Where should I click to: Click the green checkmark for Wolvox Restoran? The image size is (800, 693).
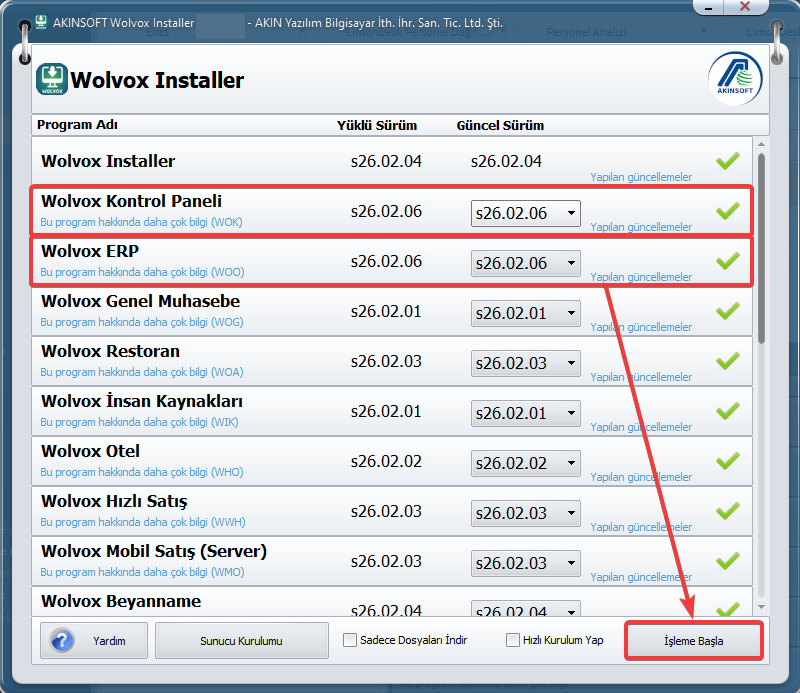tap(727, 361)
